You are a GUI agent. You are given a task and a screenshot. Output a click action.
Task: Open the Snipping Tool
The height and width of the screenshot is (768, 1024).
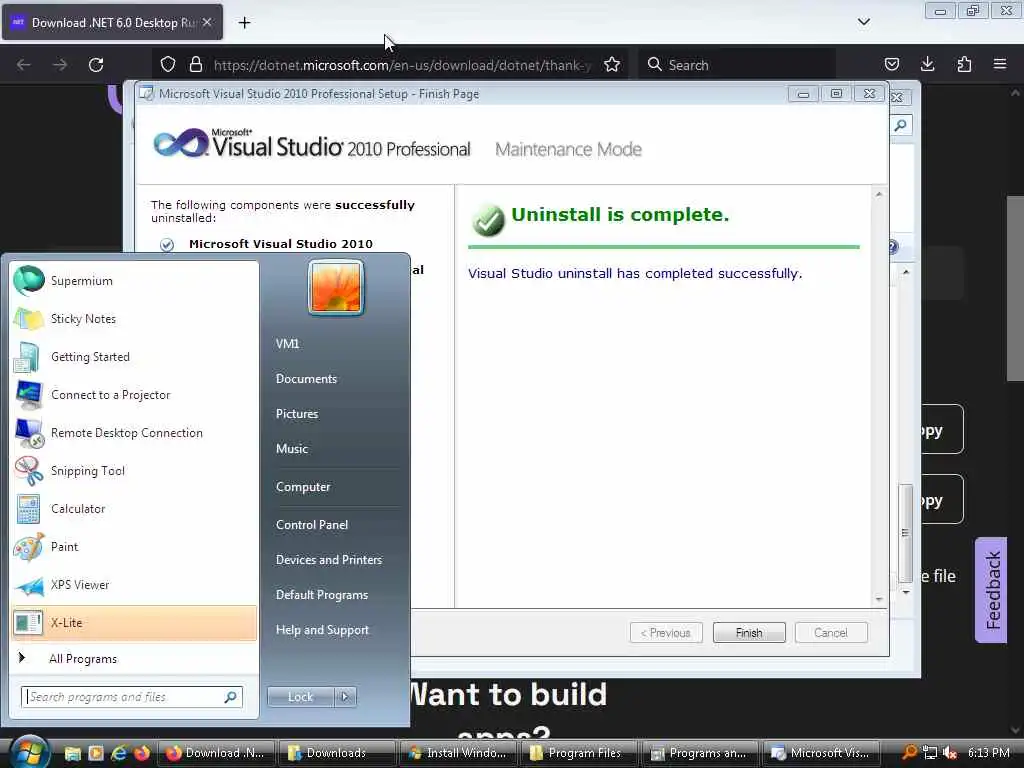coord(134,471)
